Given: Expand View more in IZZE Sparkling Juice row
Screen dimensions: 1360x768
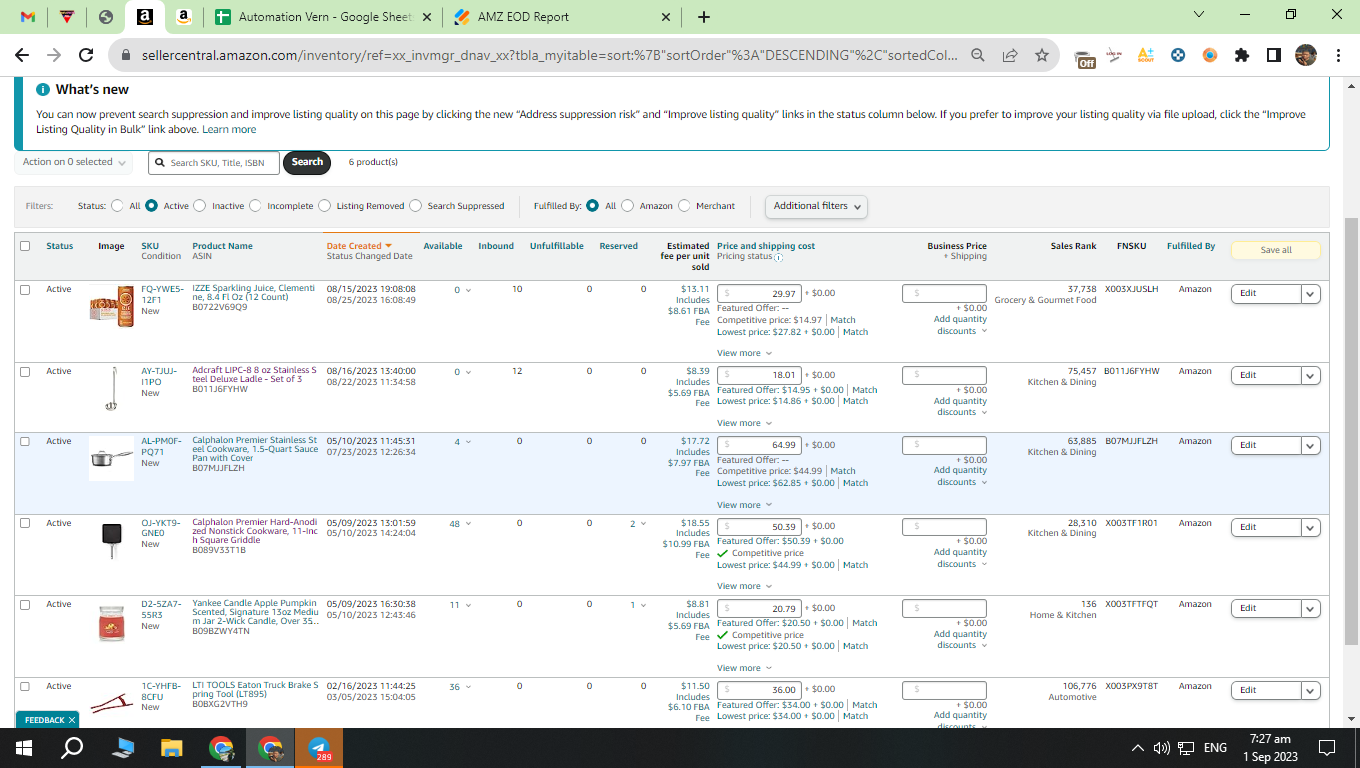Looking at the screenshot, I should click(744, 353).
